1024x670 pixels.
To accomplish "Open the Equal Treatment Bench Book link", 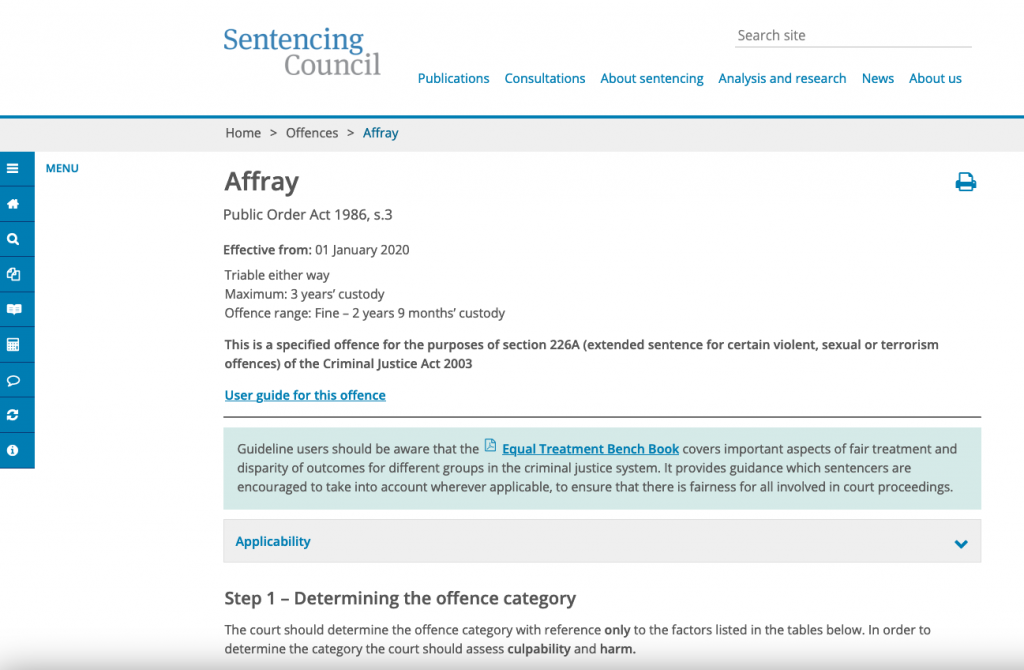I will pyautogui.click(x=590, y=449).
